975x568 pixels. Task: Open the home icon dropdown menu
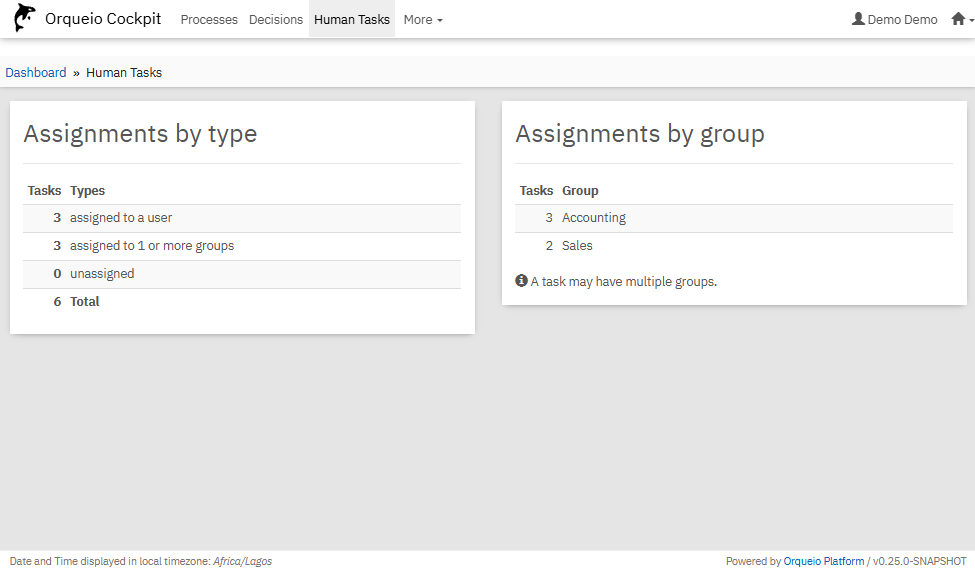tap(958, 19)
